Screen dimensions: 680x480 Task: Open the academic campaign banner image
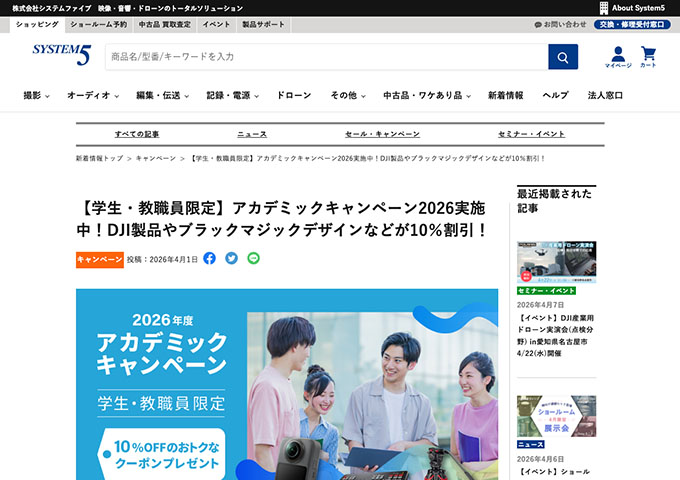(287, 384)
